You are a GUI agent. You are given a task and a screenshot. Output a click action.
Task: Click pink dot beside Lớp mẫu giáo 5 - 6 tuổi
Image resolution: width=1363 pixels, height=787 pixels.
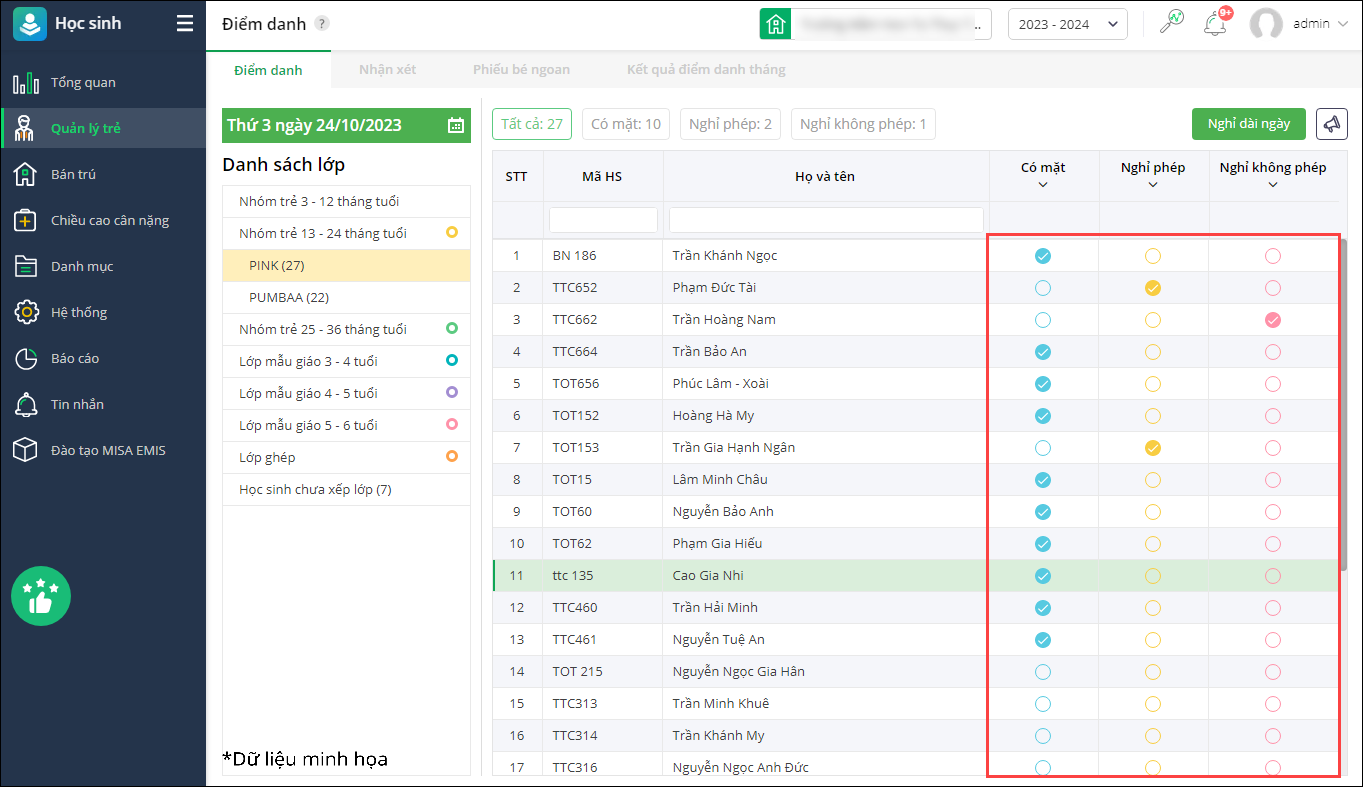coord(452,424)
